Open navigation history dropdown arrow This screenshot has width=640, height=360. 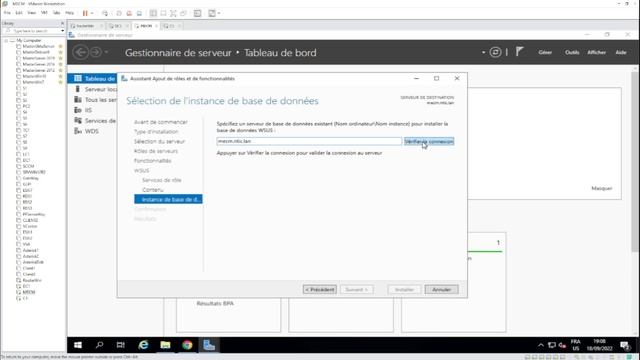[x=107, y=52]
